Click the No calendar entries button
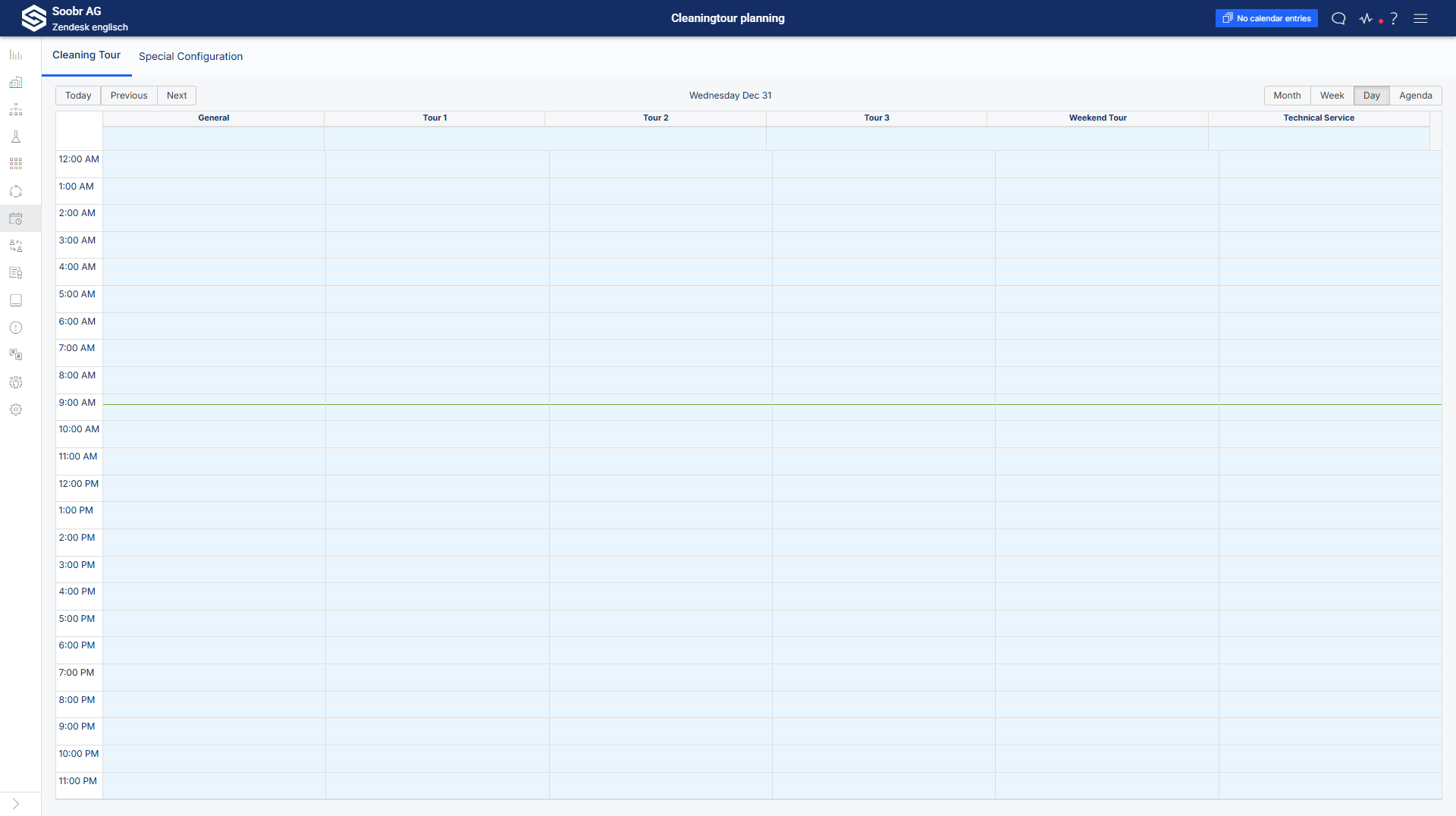1456x816 pixels. 1266,18
